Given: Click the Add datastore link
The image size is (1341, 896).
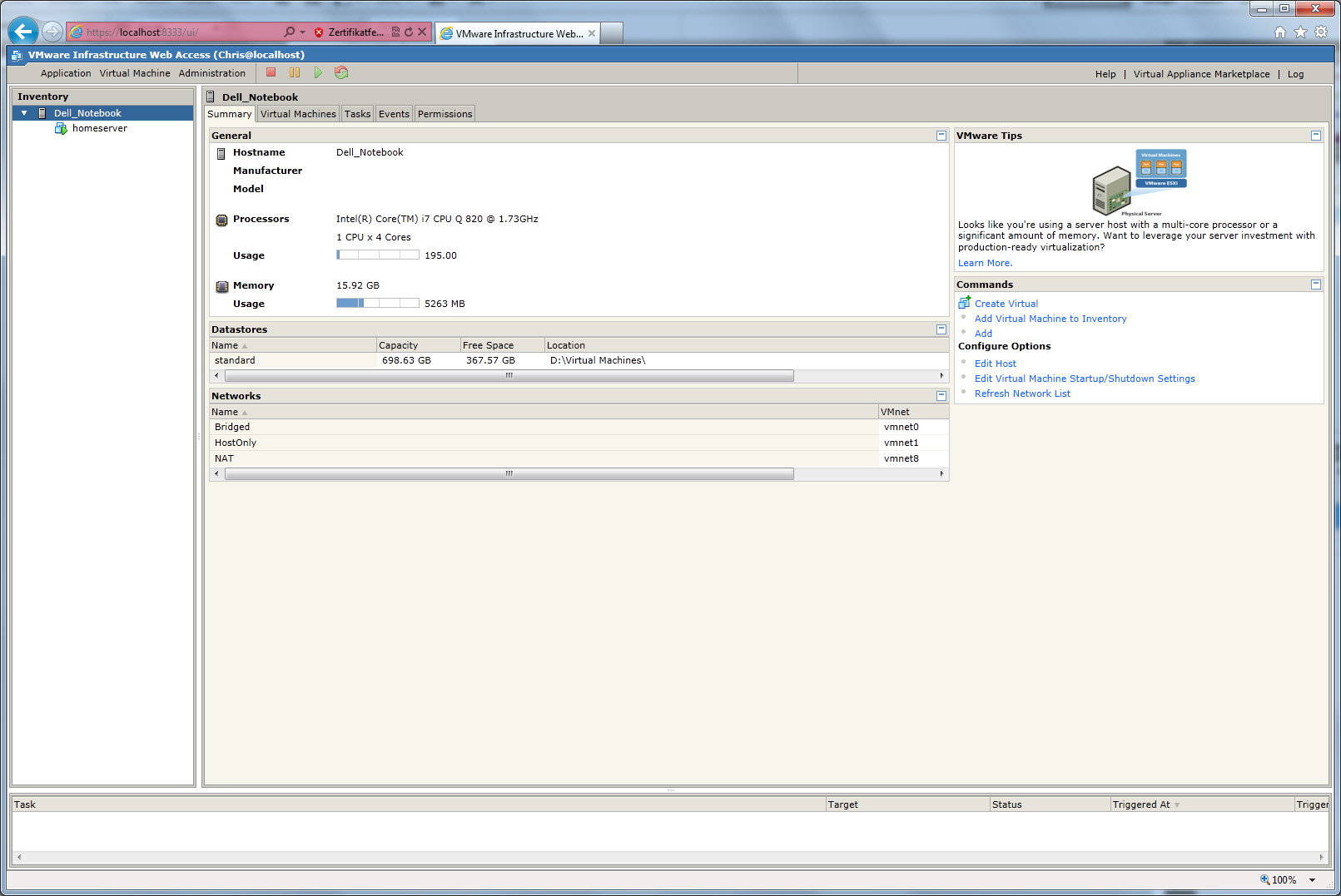Looking at the screenshot, I should click(983, 334).
